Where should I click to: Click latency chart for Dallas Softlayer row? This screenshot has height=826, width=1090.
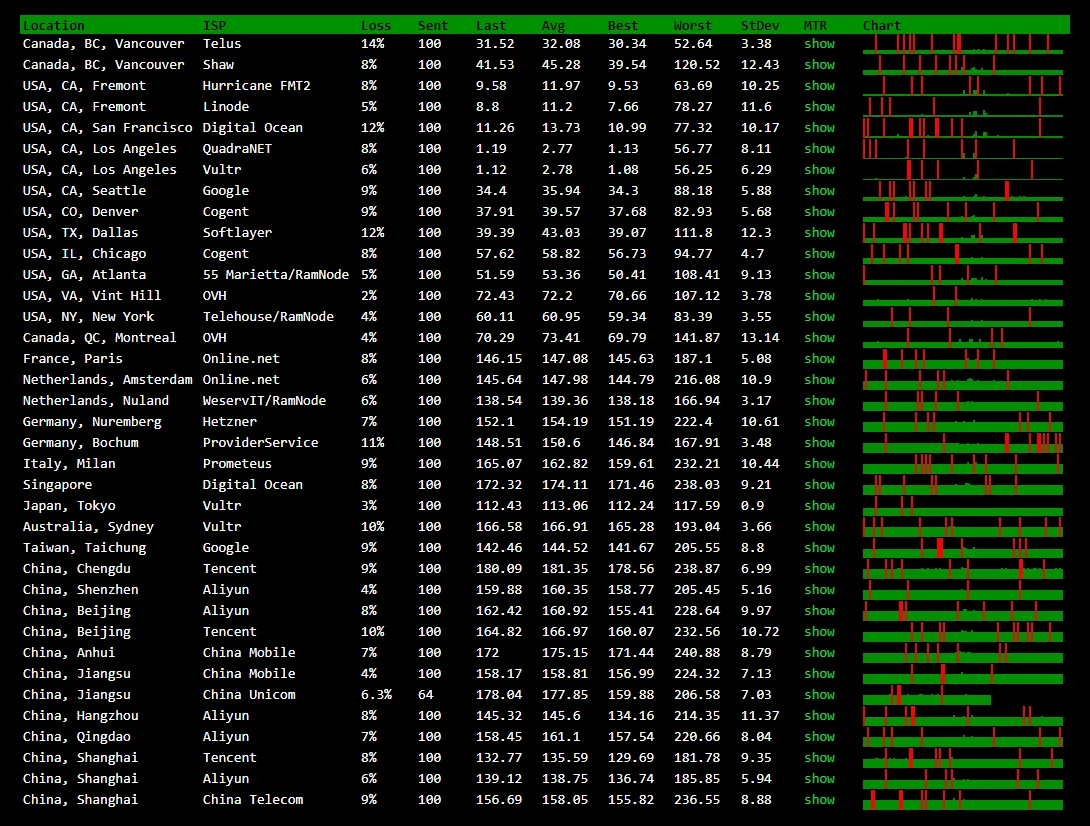[963, 233]
